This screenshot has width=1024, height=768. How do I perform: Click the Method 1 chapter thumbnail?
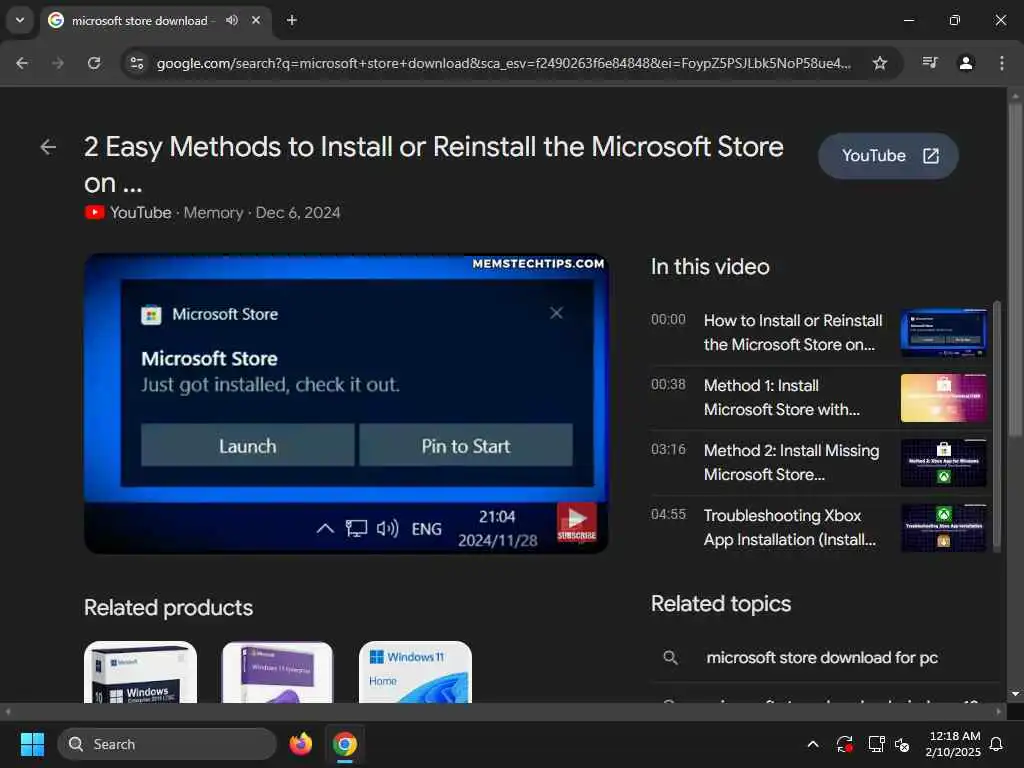[x=944, y=398]
